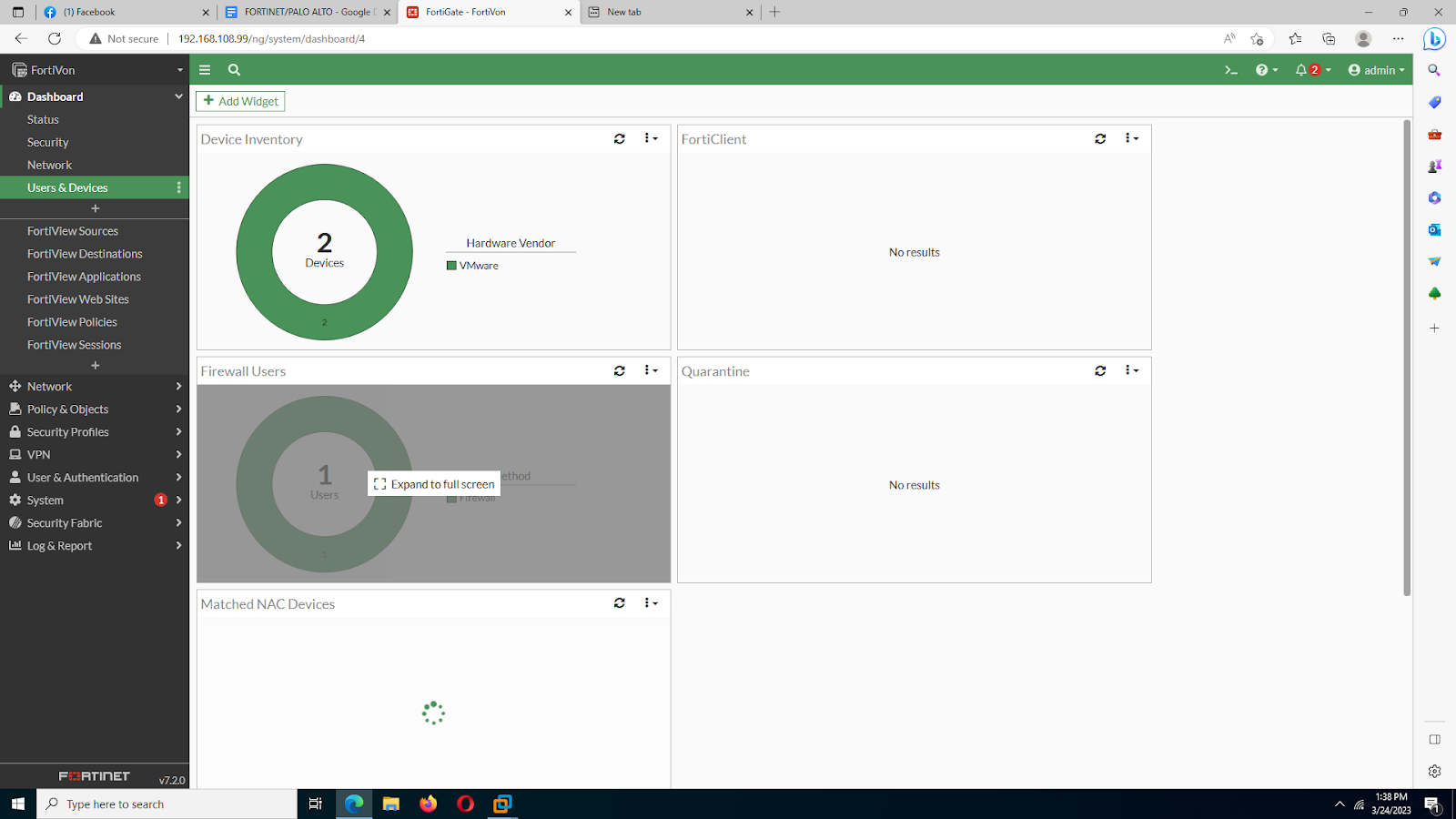Screen dimensions: 1456x819
Task: Open notifications bell showing 2 alerts
Action: pos(1312,70)
